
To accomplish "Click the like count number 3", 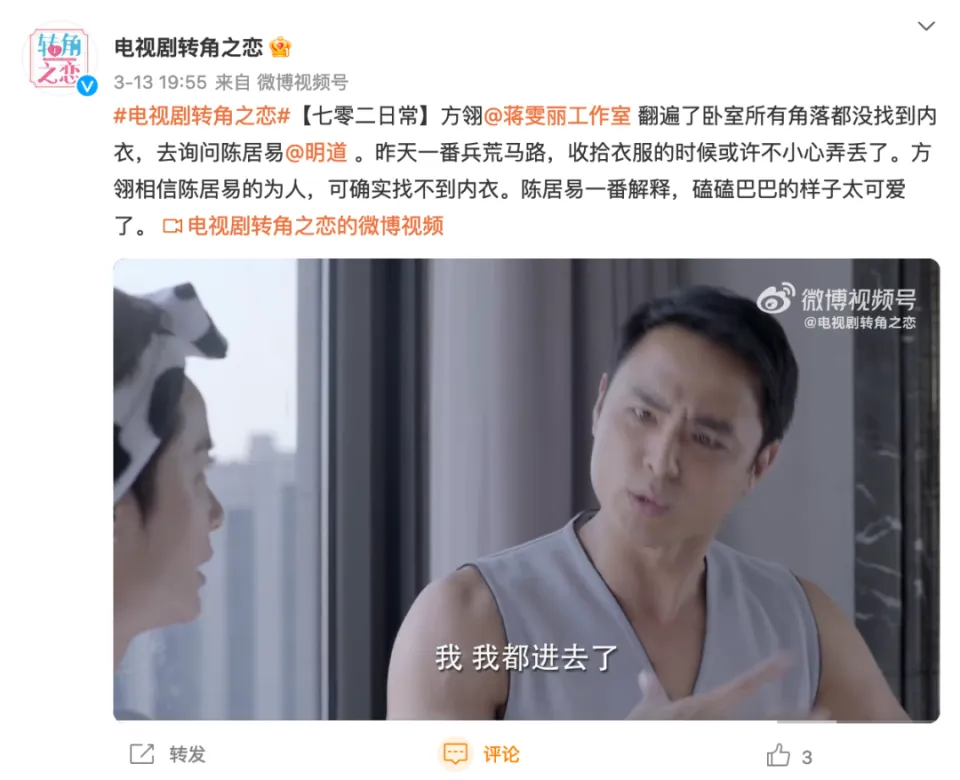I will pos(807,758).
